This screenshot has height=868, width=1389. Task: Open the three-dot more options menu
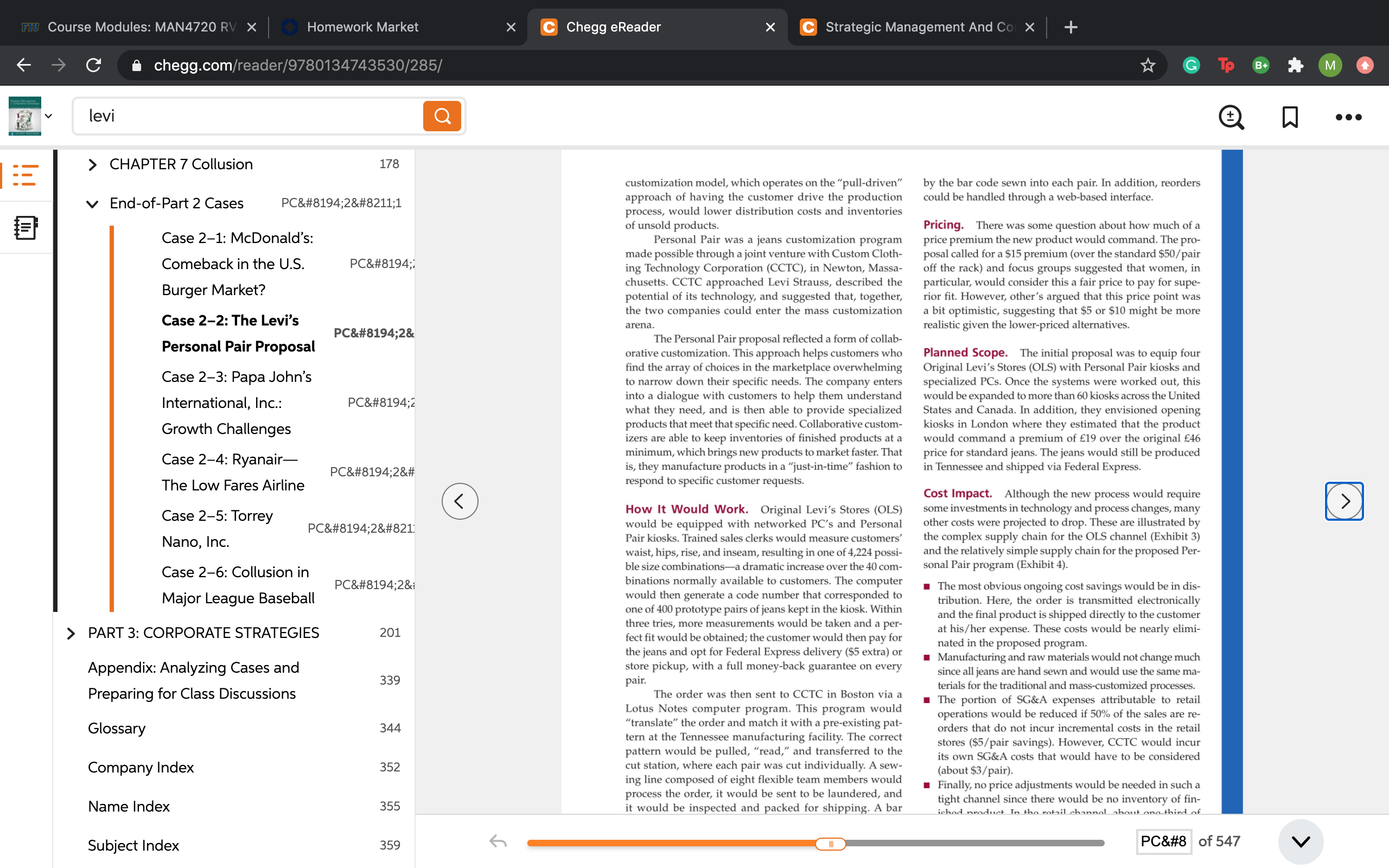(x=1348, y=117)
